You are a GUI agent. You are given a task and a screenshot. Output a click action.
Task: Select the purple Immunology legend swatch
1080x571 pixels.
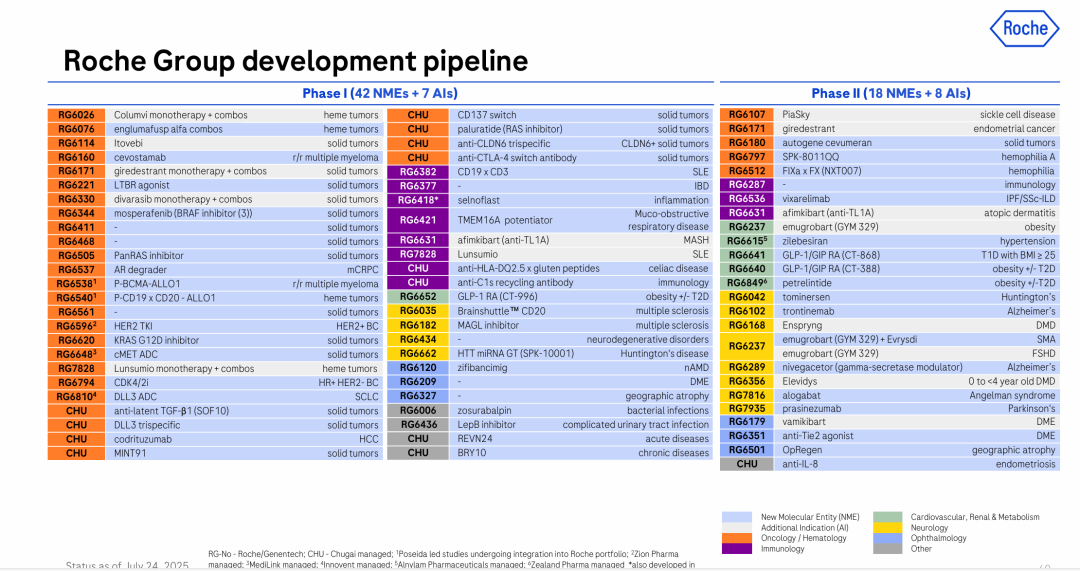[736, 549]
